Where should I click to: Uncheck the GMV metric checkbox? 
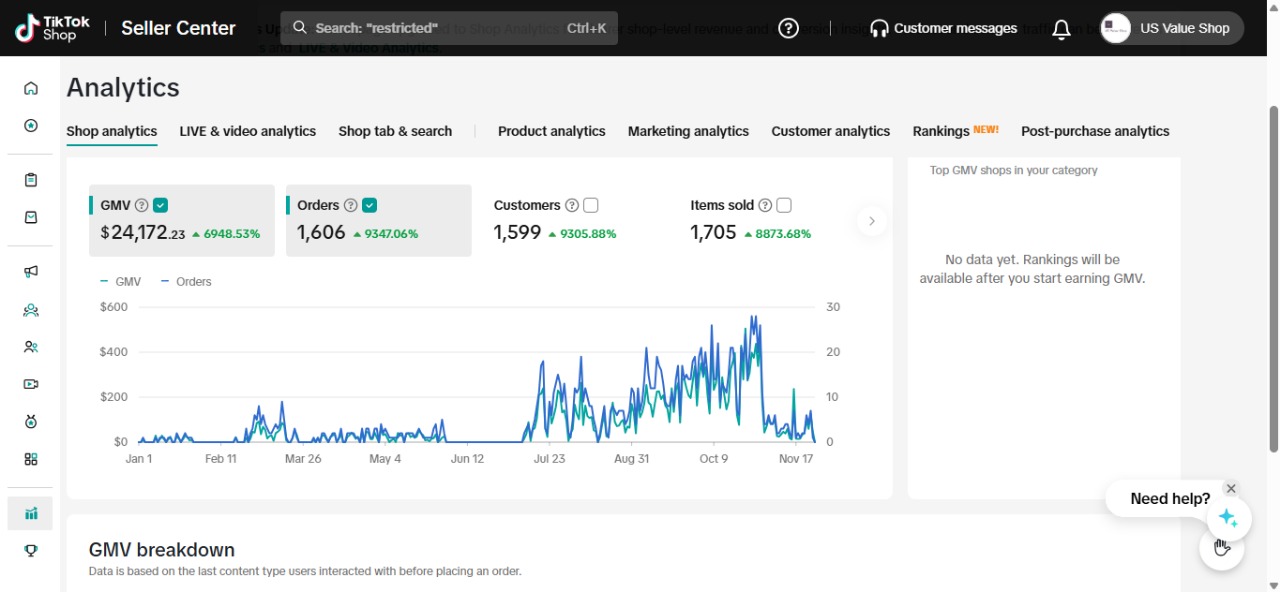click(x=161, y=205)
